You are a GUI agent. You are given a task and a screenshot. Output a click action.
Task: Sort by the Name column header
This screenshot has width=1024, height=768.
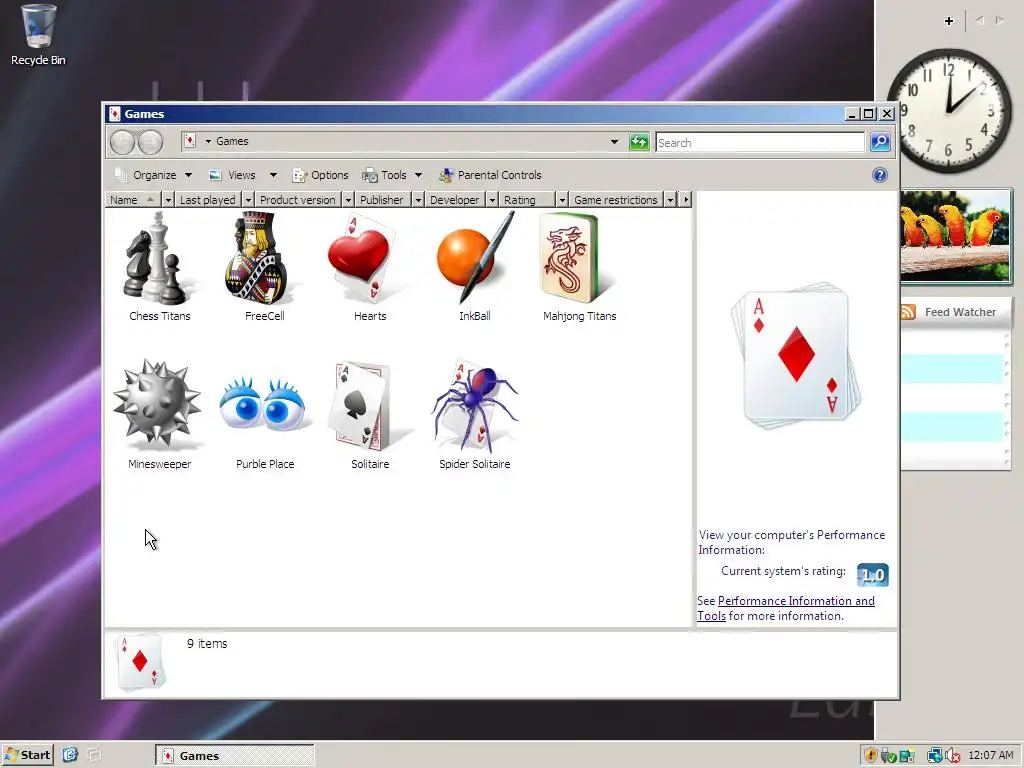coord(133,200)
